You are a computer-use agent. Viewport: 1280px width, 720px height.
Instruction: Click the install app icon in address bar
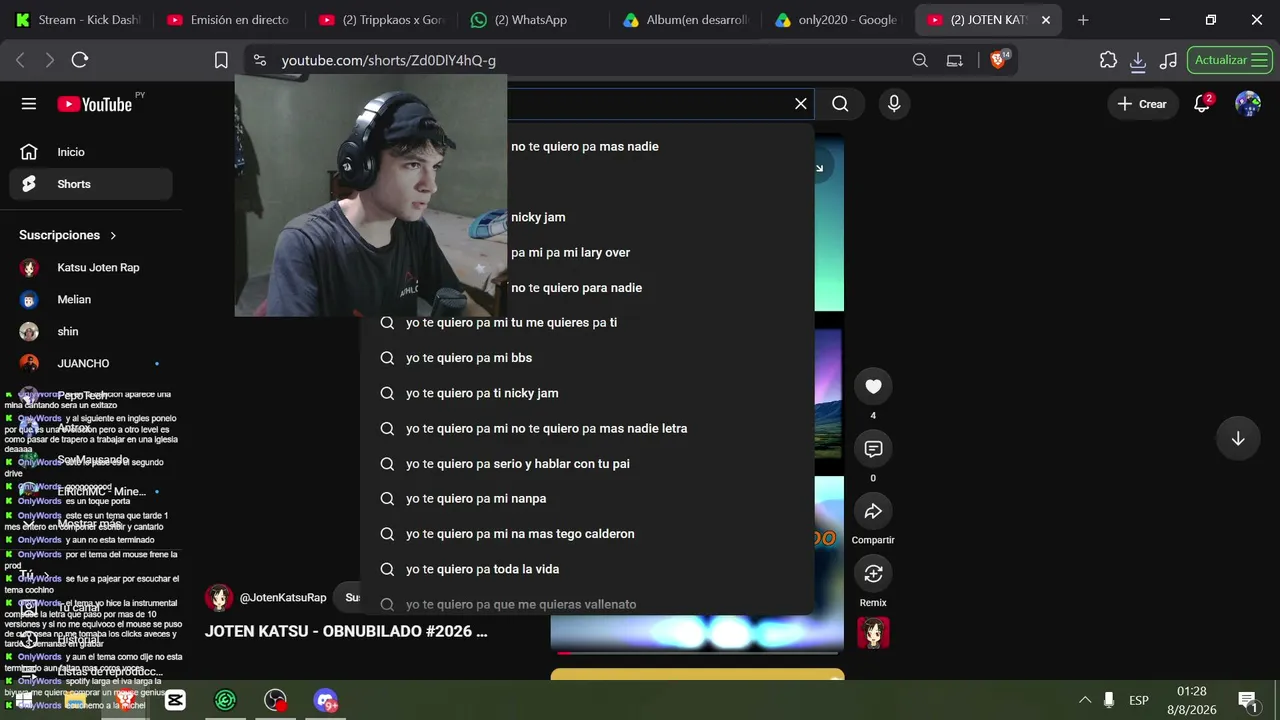click(x=955, y=60)
